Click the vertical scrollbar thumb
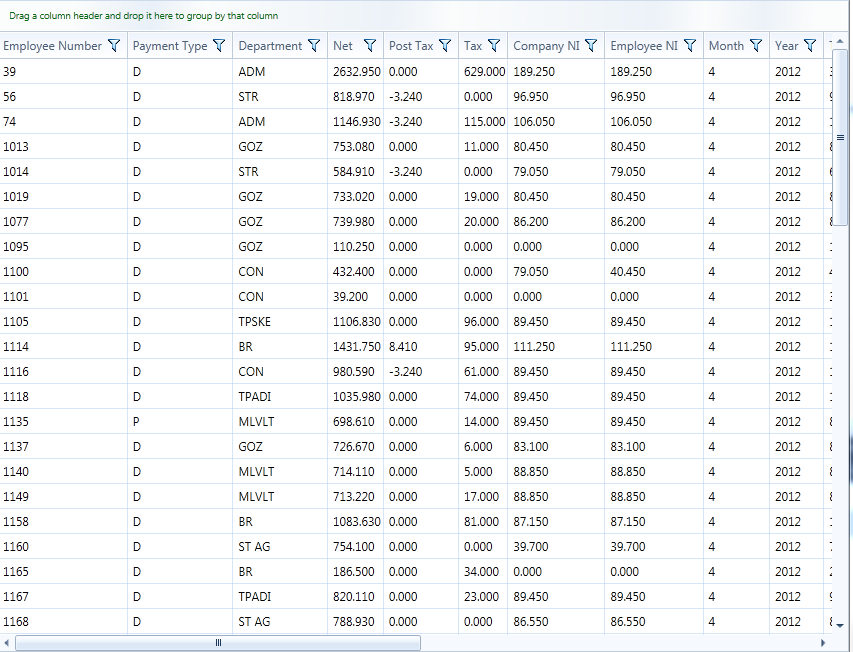The height and width of the screenshot is (652, 853). coord(840,137)
